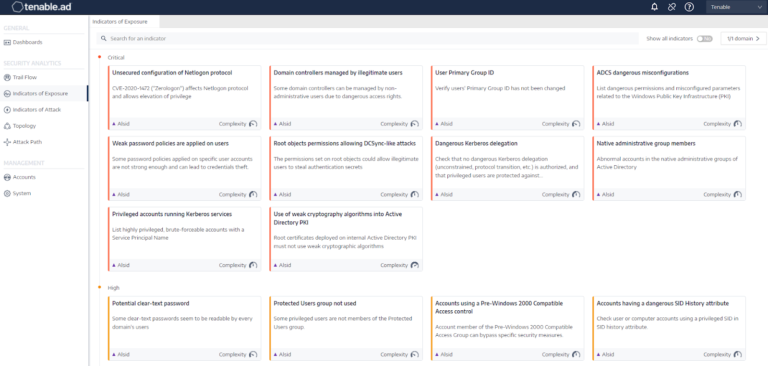The width and height of the screenshot is (768, 366).
Task: Click Complexity label on Root objects permissions card
Action: (x=394, y=195)
